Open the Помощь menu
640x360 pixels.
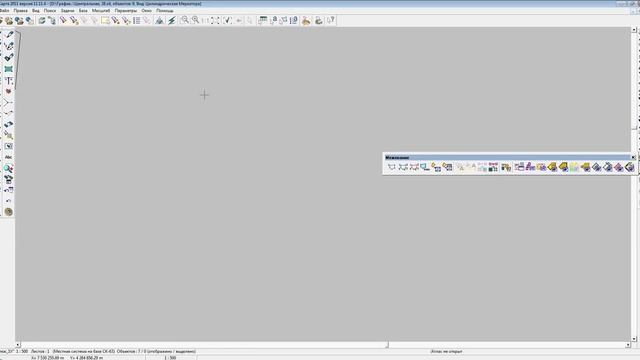tap(165, 11)
